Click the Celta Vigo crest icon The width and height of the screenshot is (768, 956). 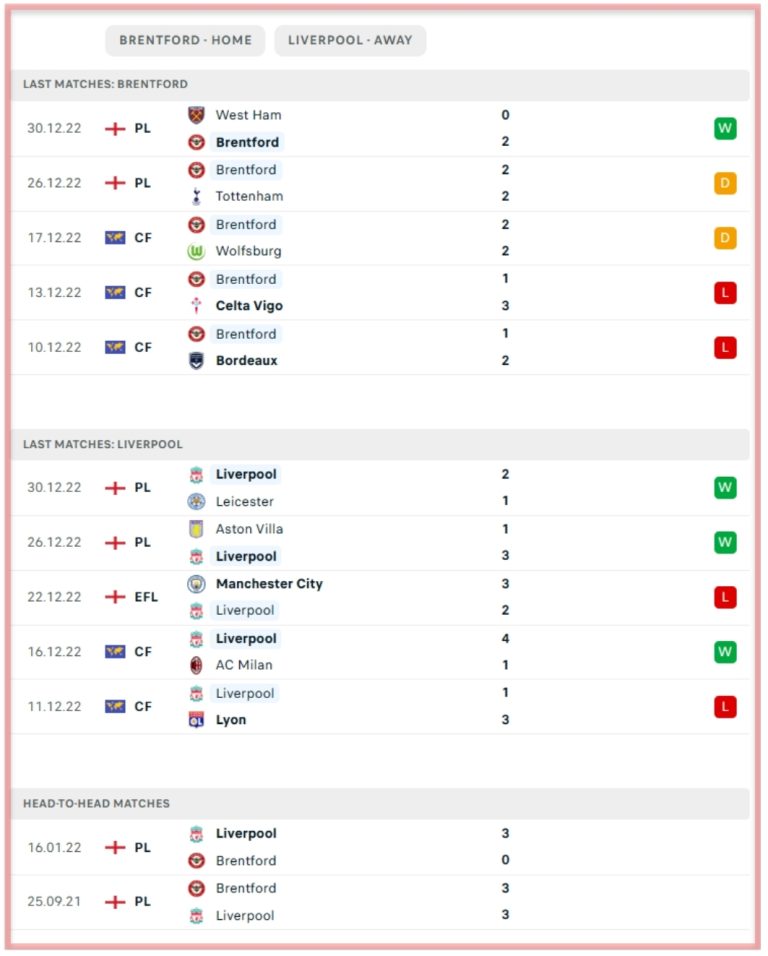coord(196,305)
